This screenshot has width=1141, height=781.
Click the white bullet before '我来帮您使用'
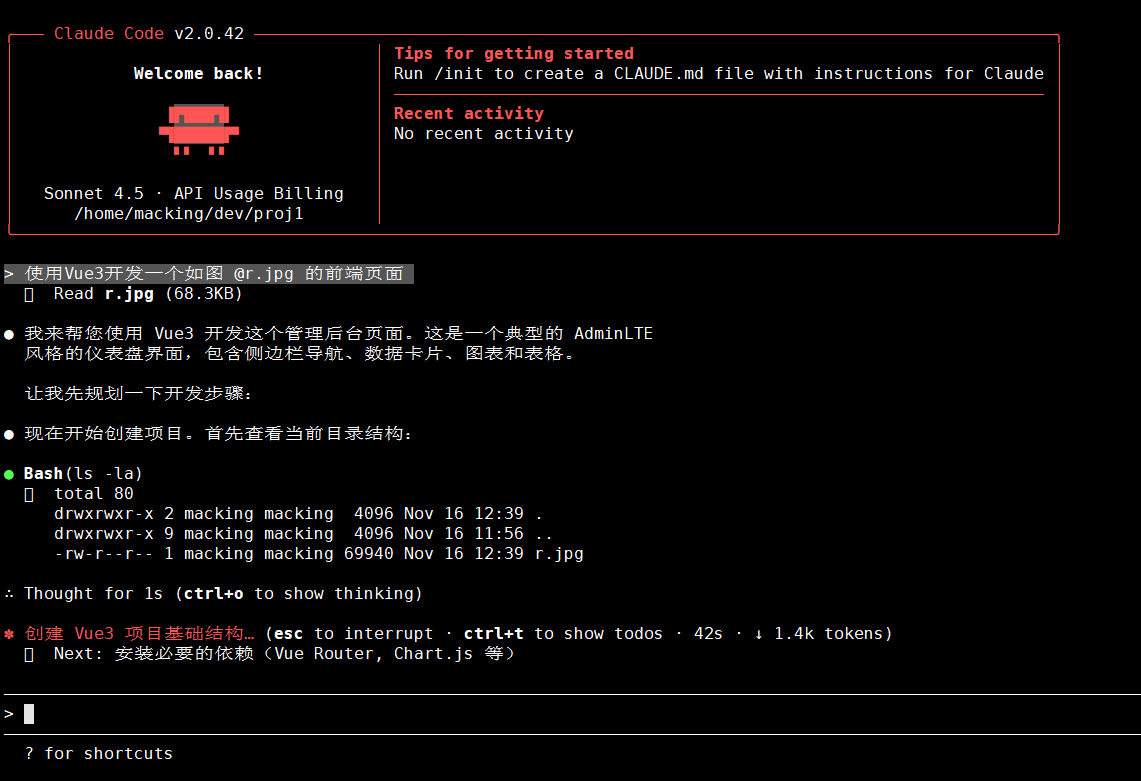(9, 335)
